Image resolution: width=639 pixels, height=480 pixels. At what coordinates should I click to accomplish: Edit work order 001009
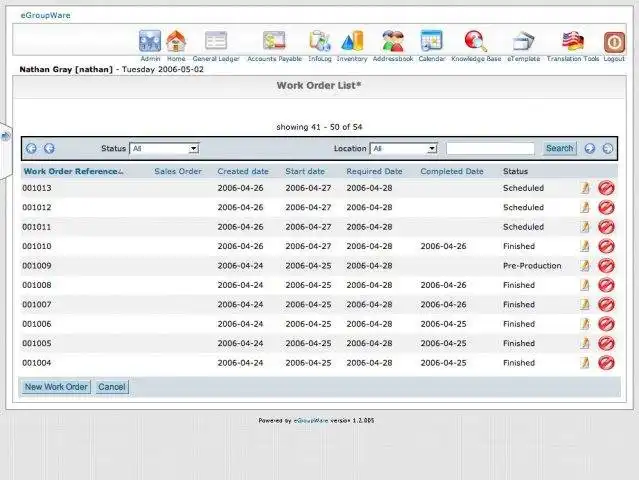pyautogui.click(x=585, y=266)
